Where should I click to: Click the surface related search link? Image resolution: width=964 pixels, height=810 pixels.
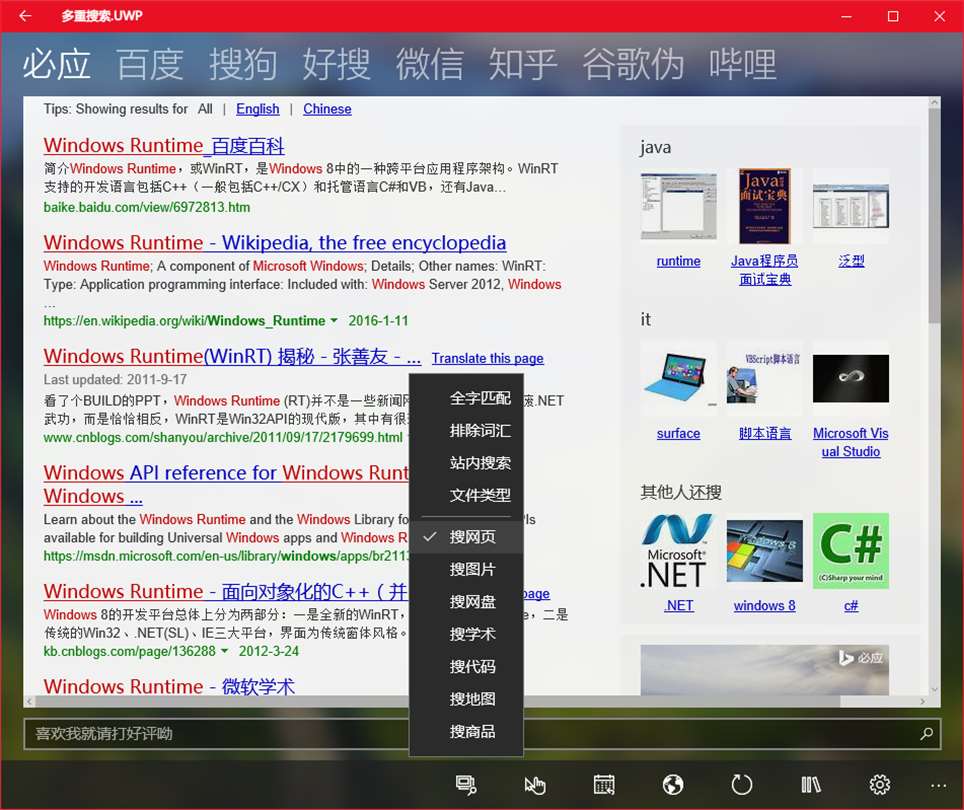[x=678, y=434]
